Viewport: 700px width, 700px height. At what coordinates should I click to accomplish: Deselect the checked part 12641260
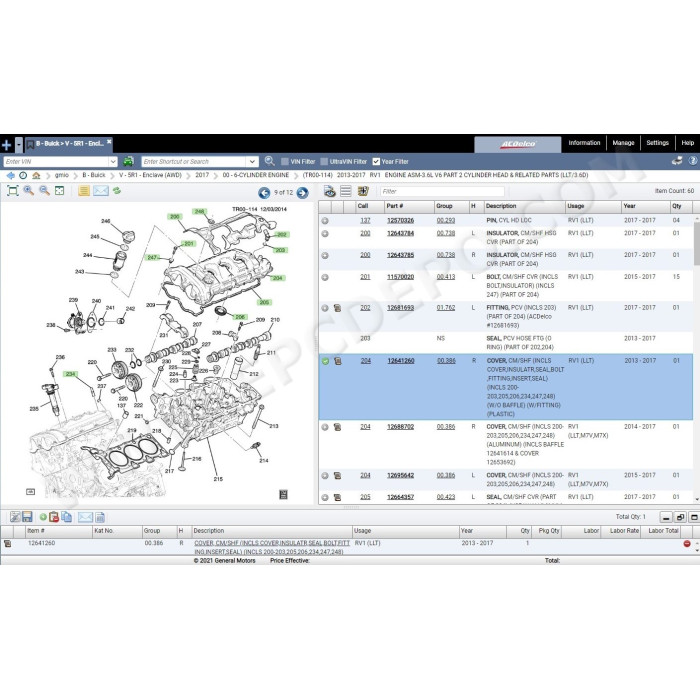[325, 361]
